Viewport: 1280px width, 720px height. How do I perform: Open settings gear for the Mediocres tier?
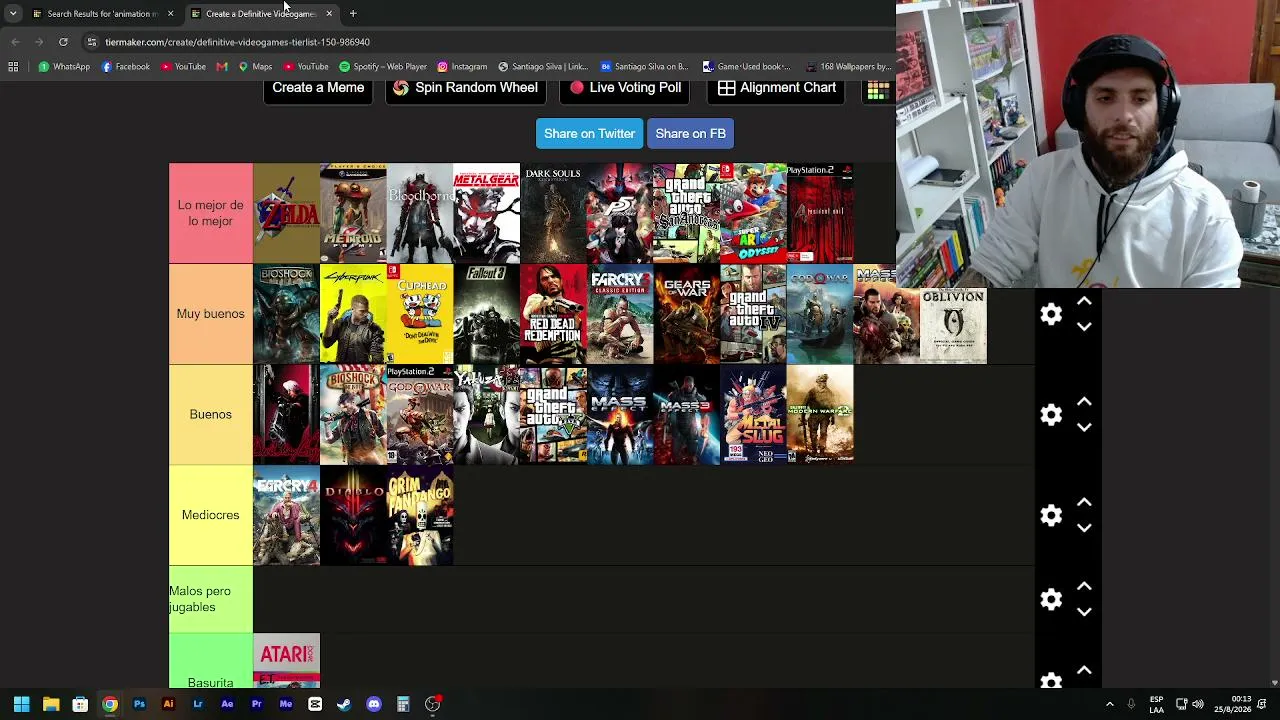[x=1050, y=515]
